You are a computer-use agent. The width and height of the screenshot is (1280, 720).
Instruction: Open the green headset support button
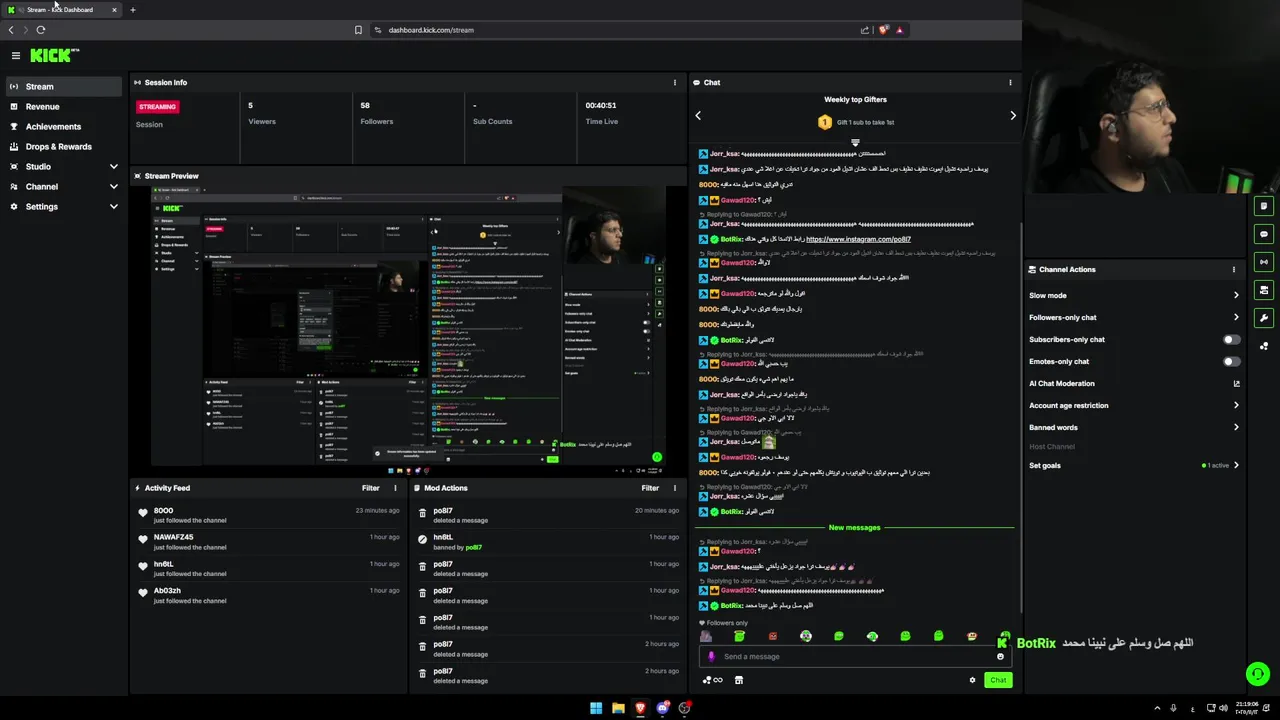pyautogui.click(x=1258, y=674)
